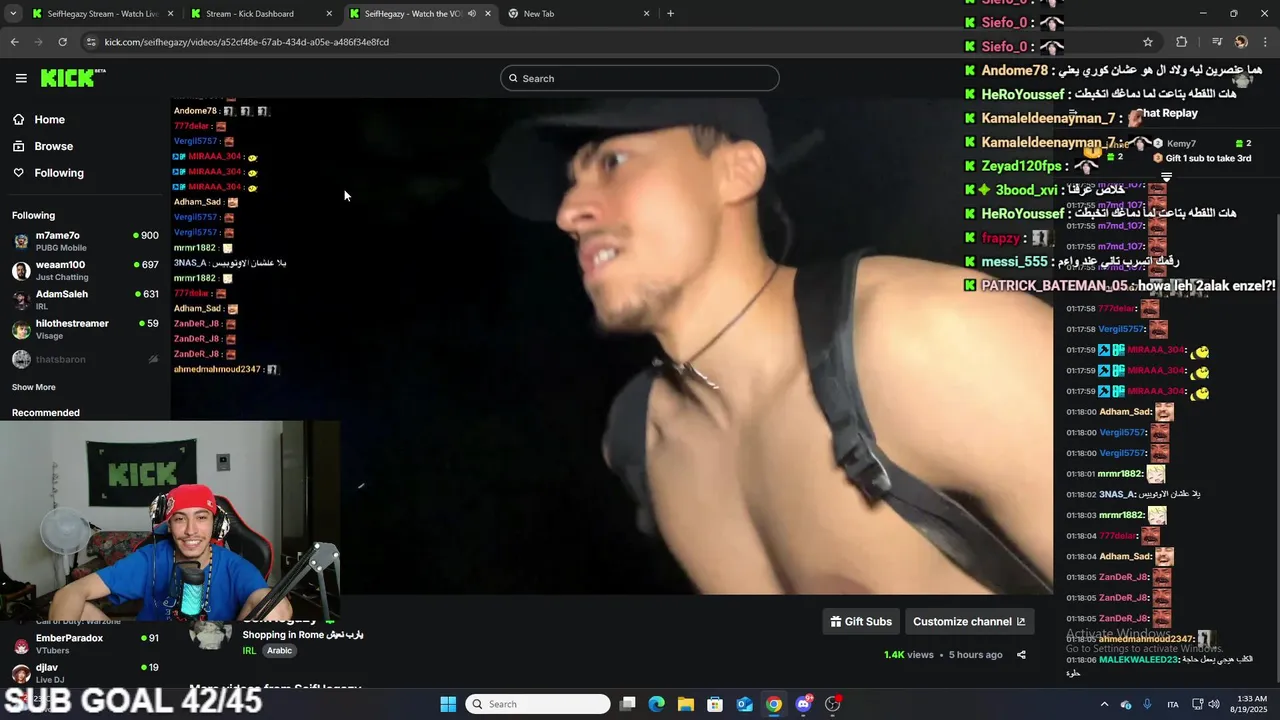The image size is (1280, 720).
Task: Close the Stream - Kick Dashboard tab
Action: click(x=329, y=14)
